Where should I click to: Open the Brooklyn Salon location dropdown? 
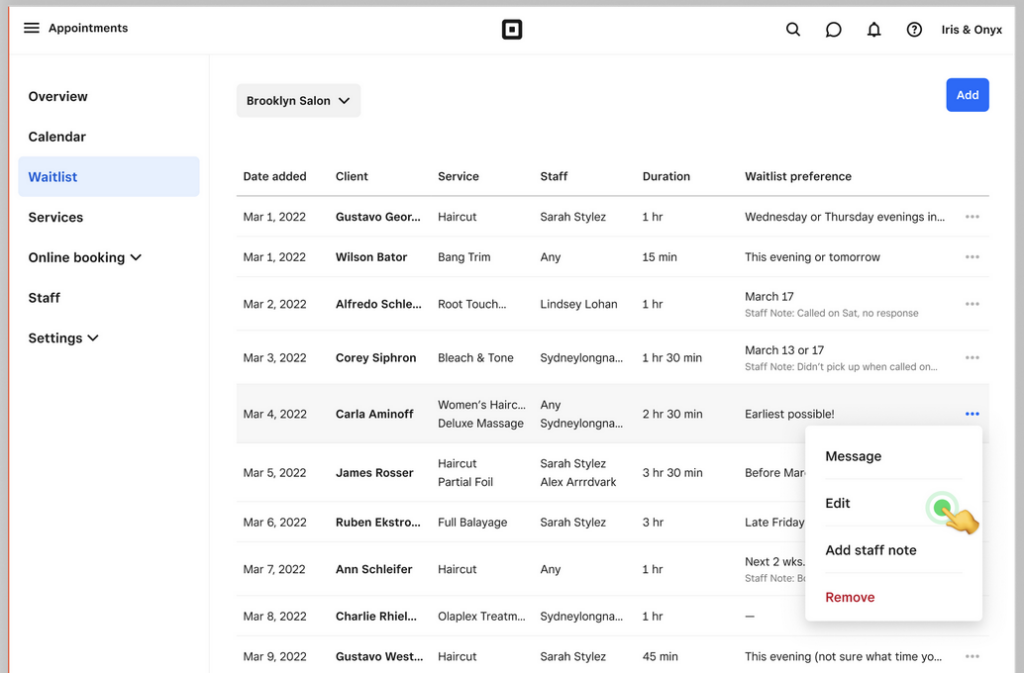click(x=298, y=100)
